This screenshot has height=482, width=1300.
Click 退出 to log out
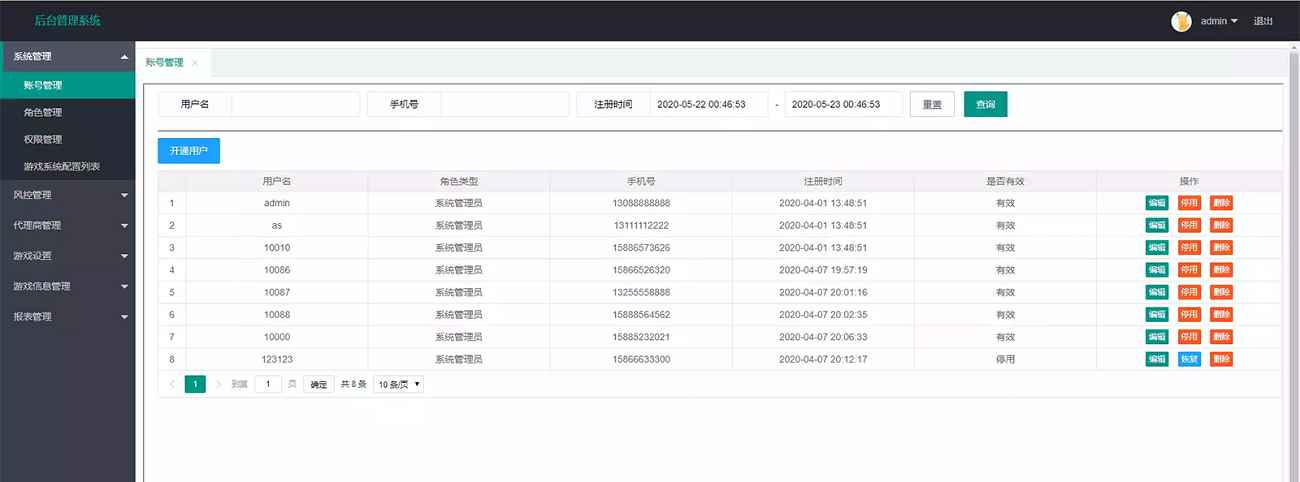(1263, 21)
